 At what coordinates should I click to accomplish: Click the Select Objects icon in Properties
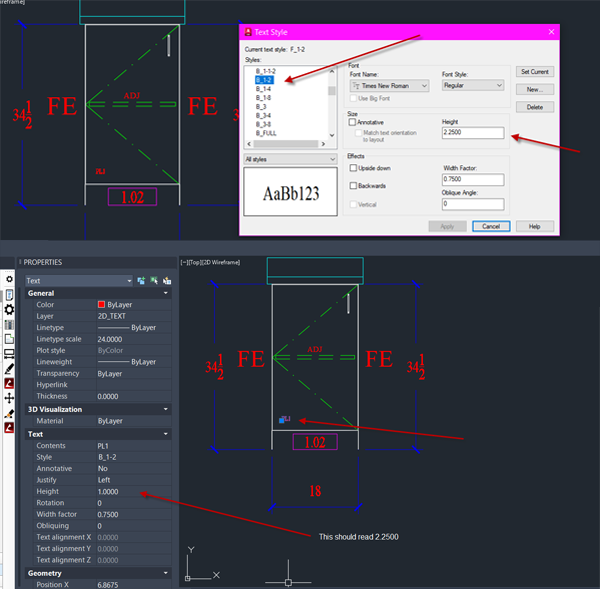(155, 281)
